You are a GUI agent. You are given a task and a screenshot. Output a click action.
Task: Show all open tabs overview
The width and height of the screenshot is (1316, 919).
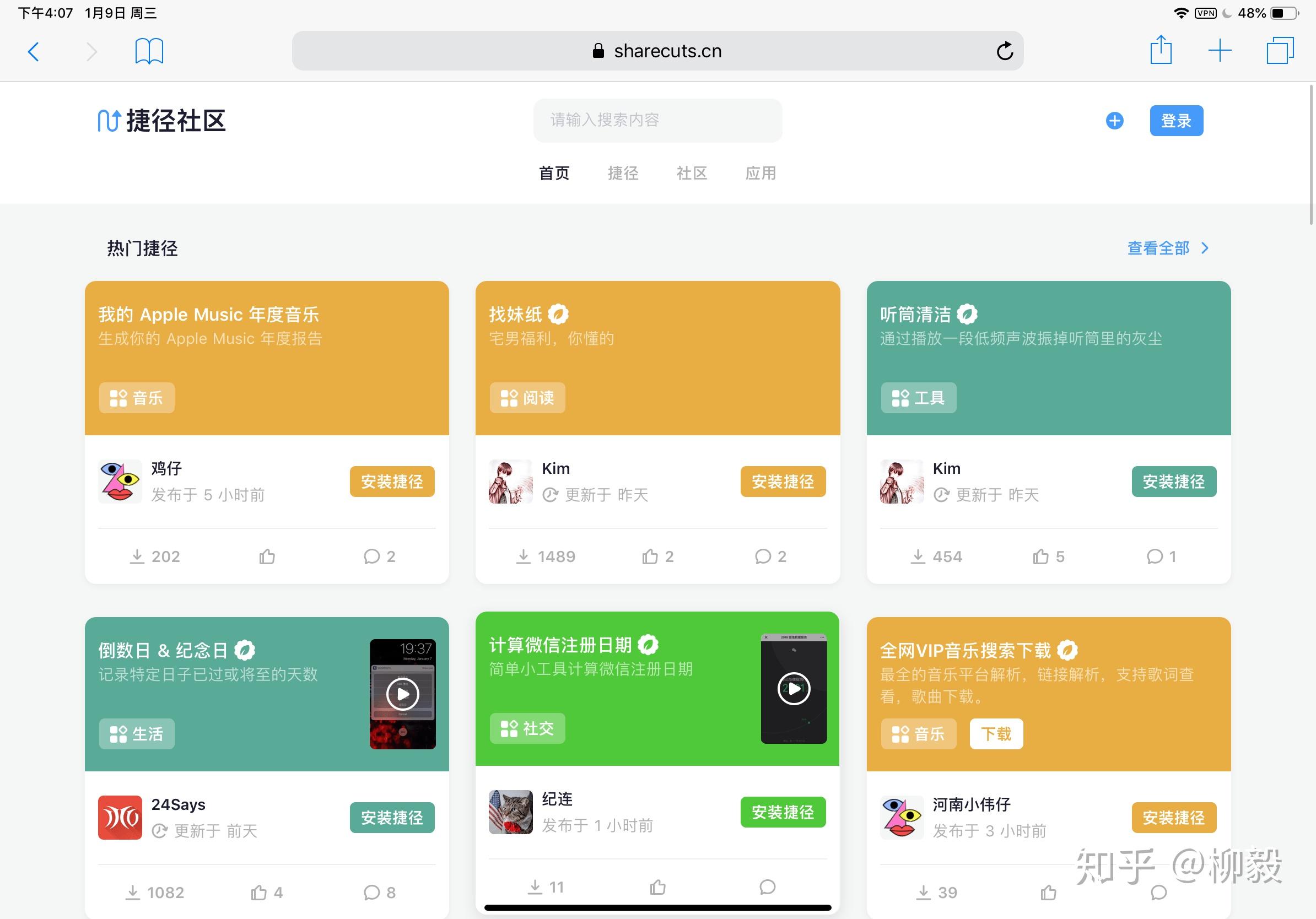[x=1280, y=51]
